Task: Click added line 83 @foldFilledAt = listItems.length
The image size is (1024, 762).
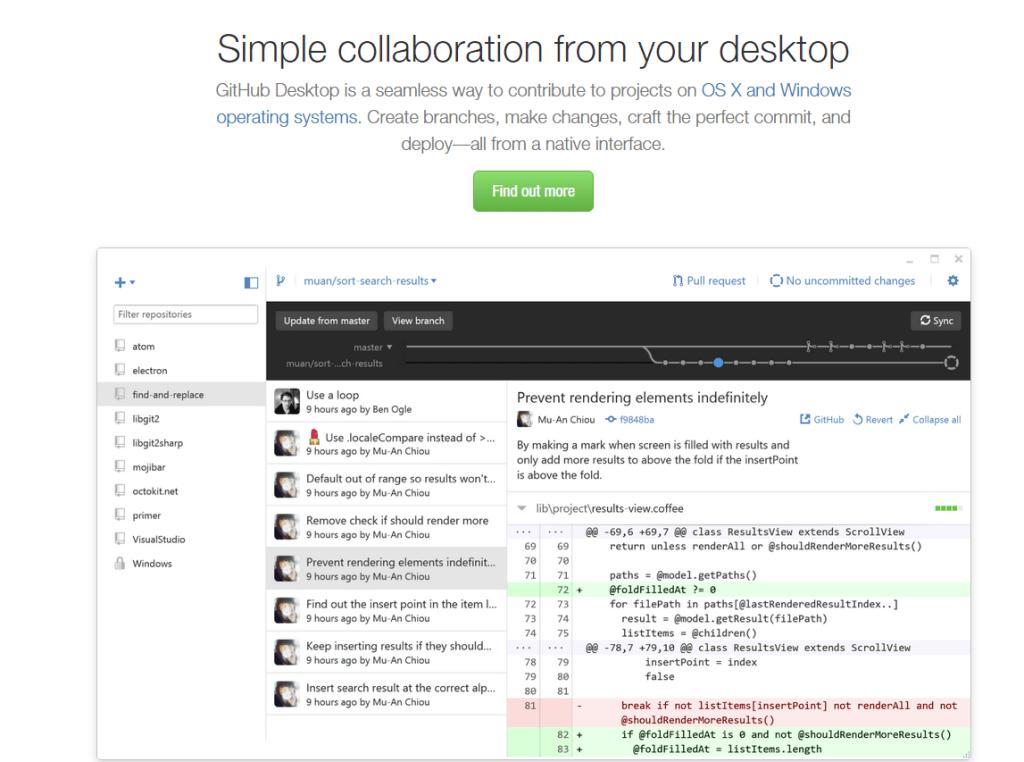Action: [x=739, y=749]
